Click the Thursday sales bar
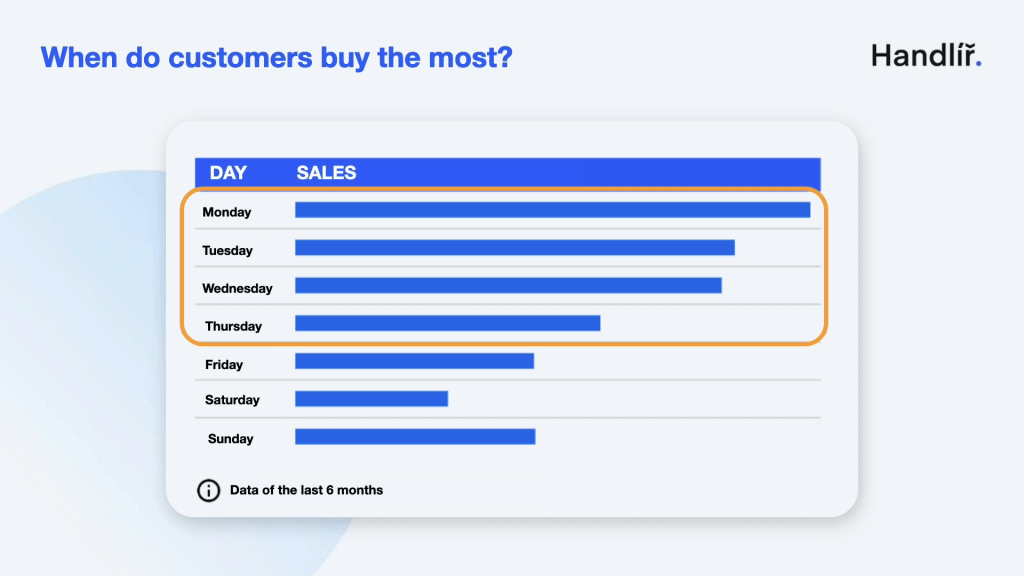Viewport: 1024px width, 576px height. click(447, 323)
